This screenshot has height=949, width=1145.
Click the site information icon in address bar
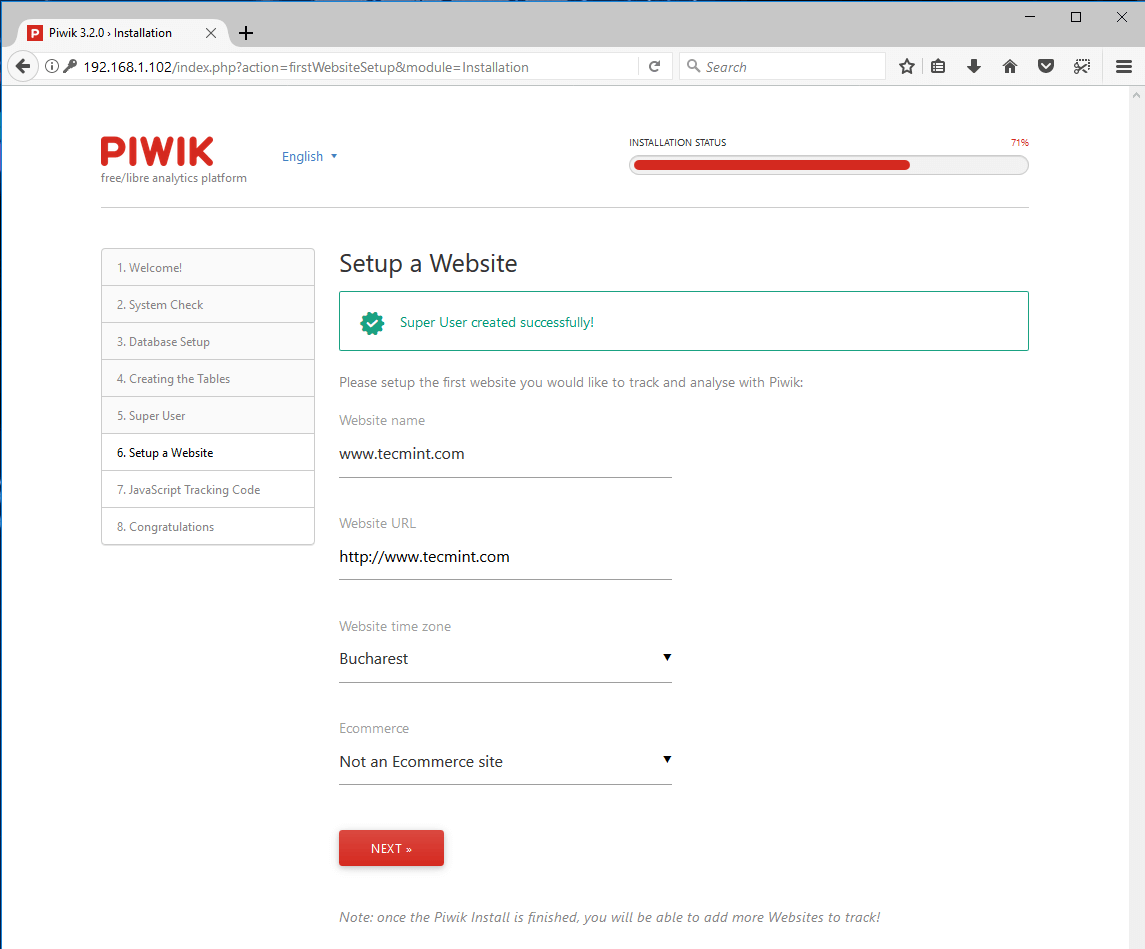coord(52,66)
